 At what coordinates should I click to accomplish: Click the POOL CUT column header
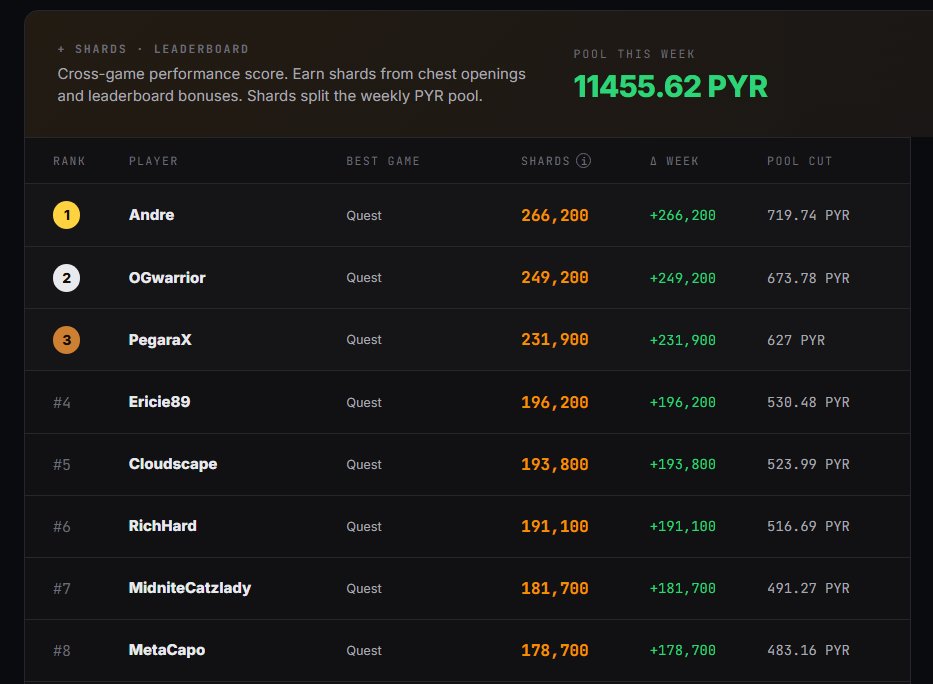click(x=800, y=161)
